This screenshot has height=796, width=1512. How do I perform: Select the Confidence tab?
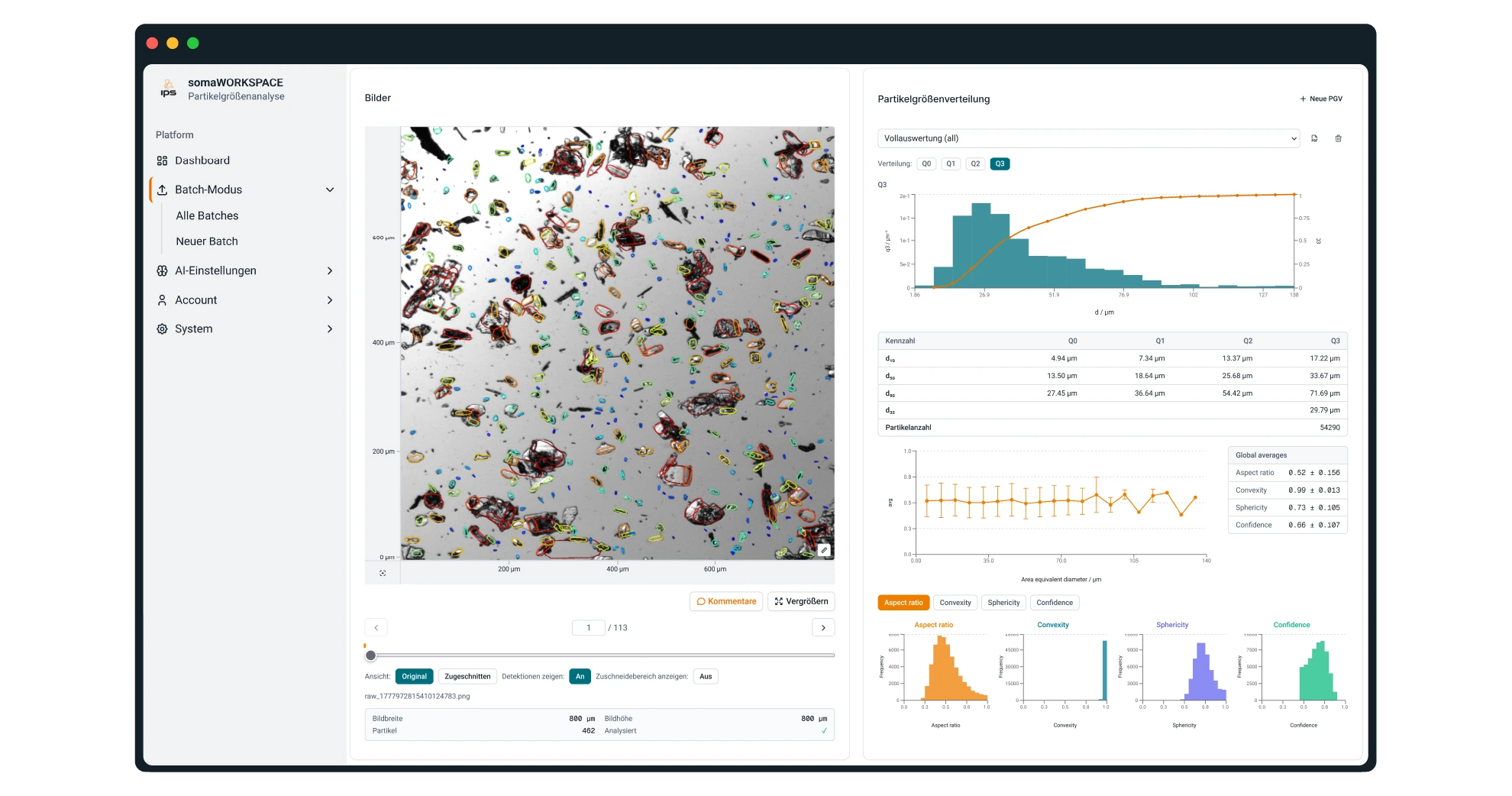coord(1055,603)
